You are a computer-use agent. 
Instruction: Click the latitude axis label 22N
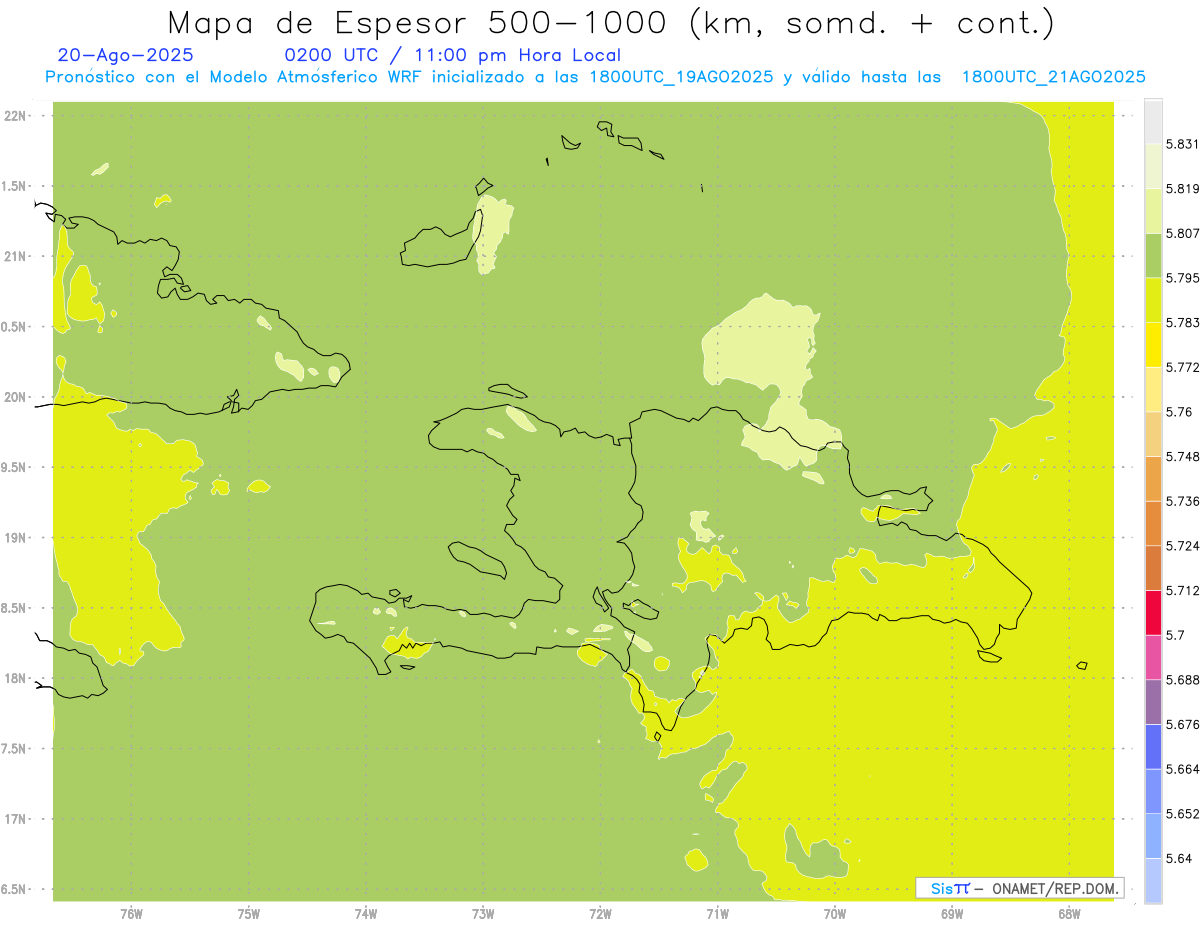point(15,116)
